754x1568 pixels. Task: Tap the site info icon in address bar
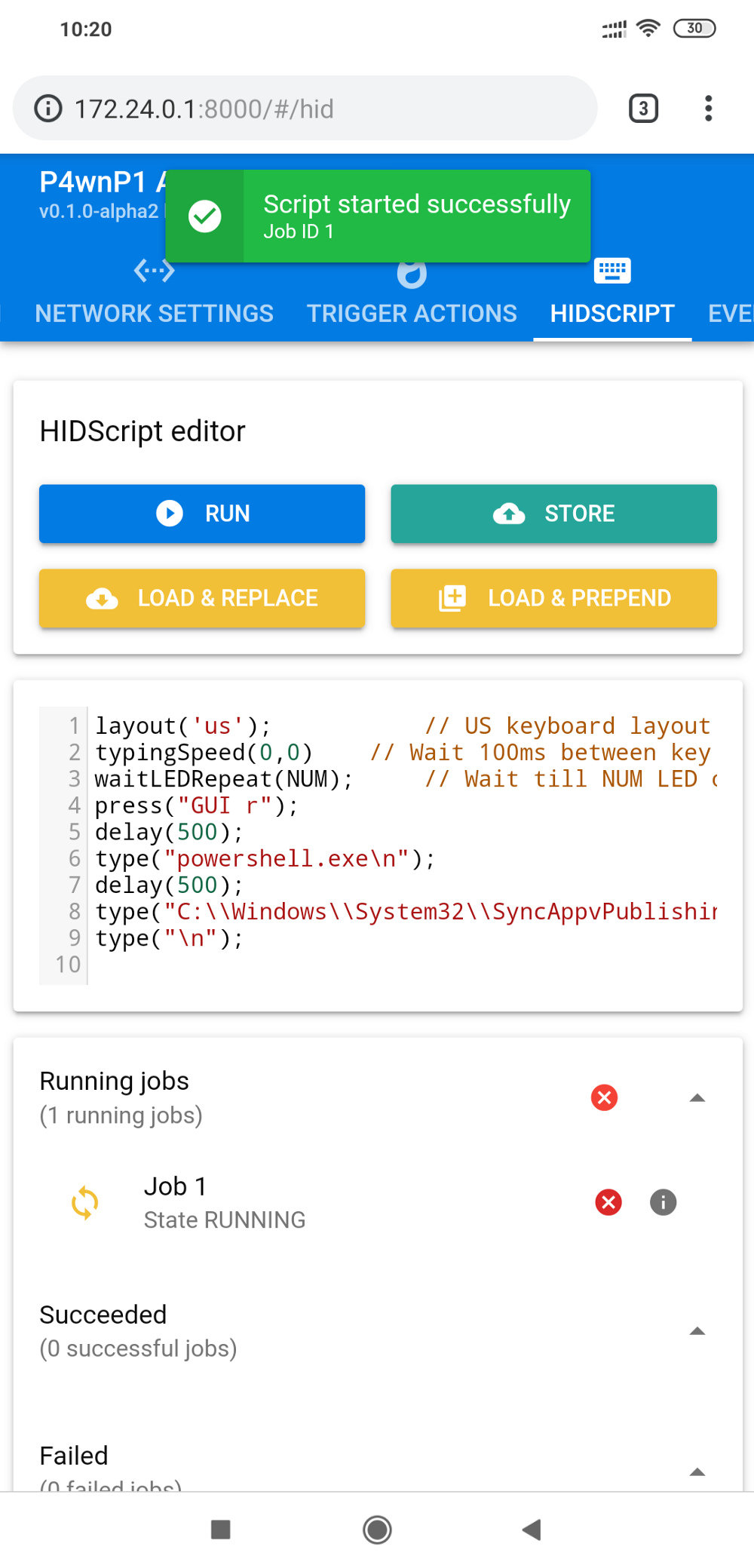pyautogui.click(x=48, y=109)
